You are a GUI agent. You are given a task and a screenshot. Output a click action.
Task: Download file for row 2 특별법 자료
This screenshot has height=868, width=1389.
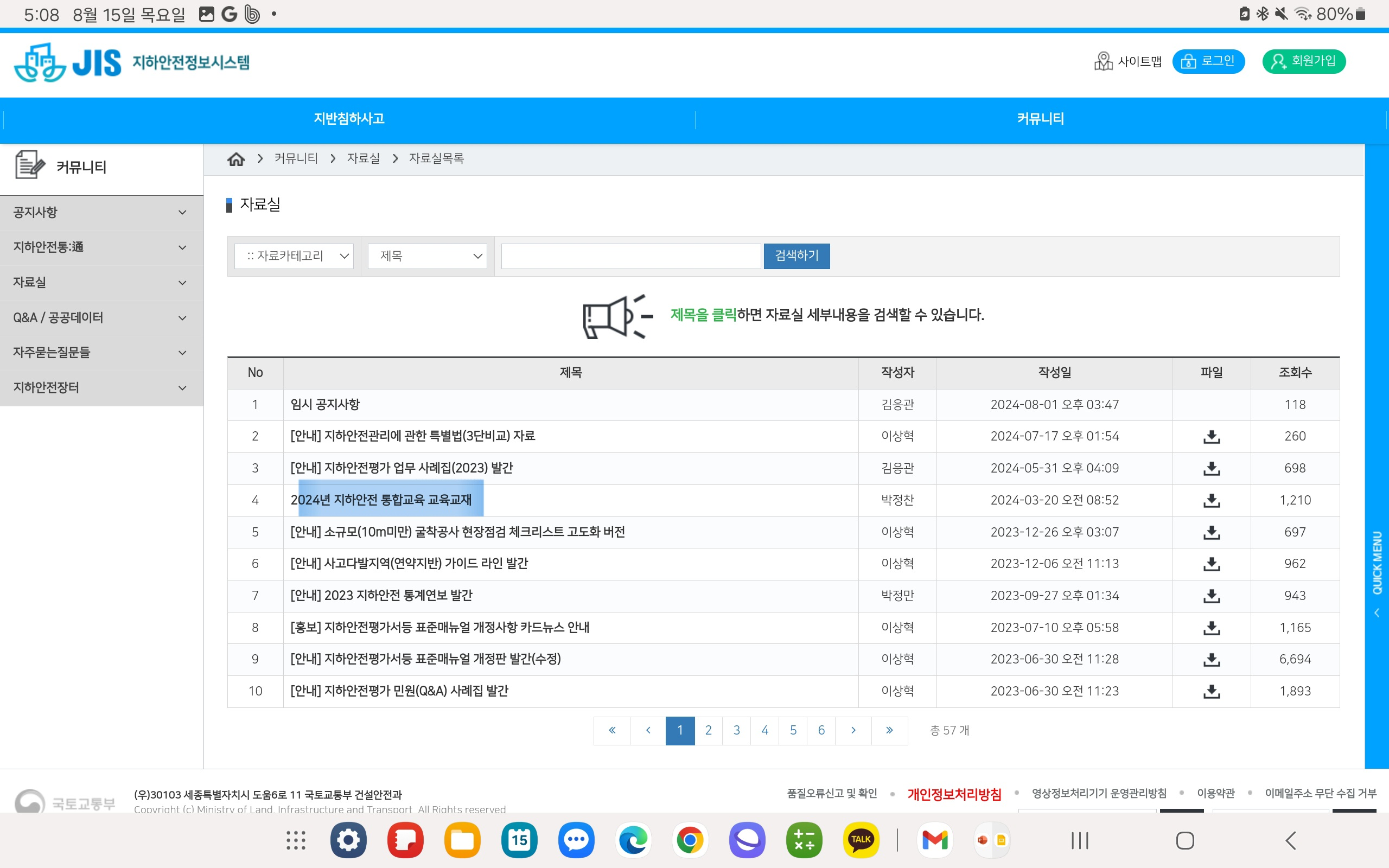pyautogui.click(x=1211, y=436)
